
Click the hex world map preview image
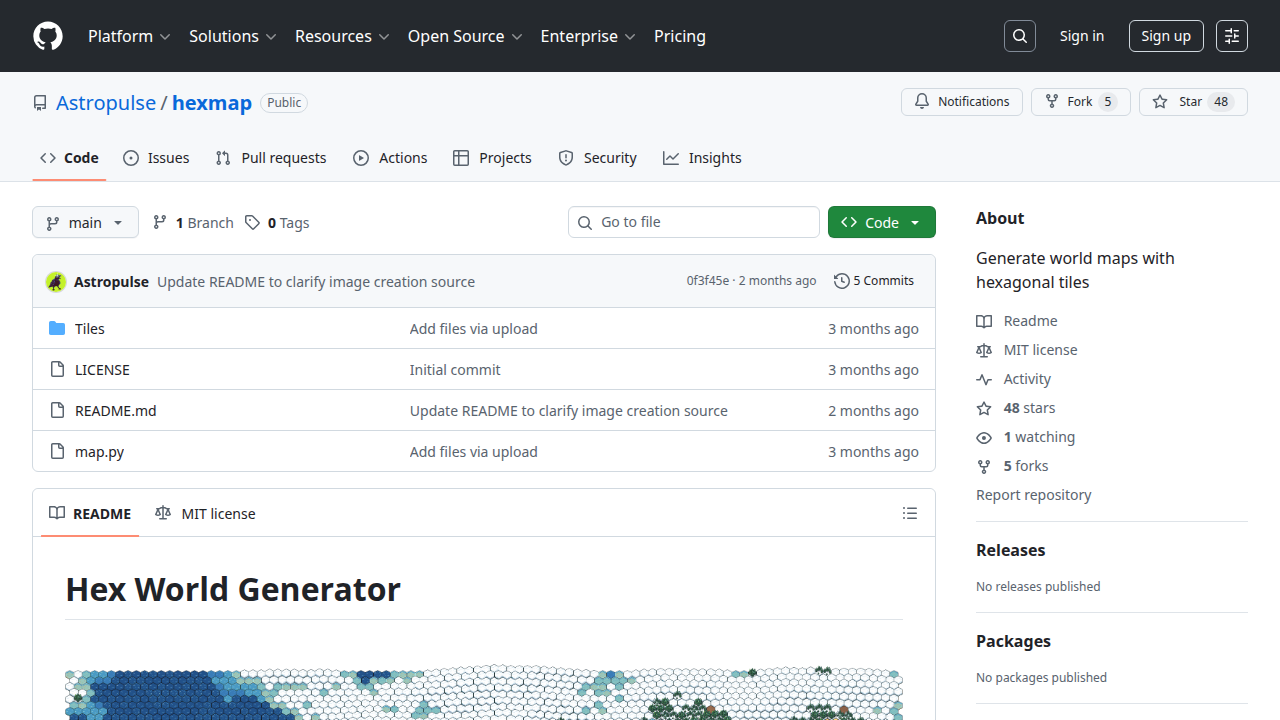tap(484, 692)
